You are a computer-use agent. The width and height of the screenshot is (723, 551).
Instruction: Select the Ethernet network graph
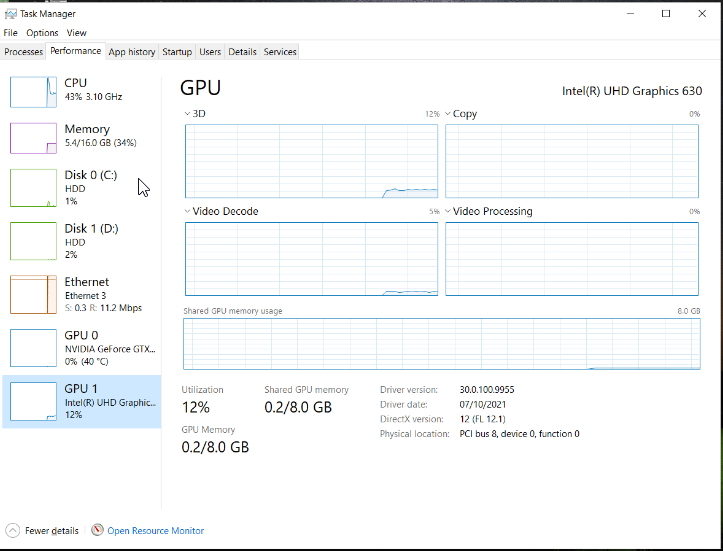click(x=33, y=294)
